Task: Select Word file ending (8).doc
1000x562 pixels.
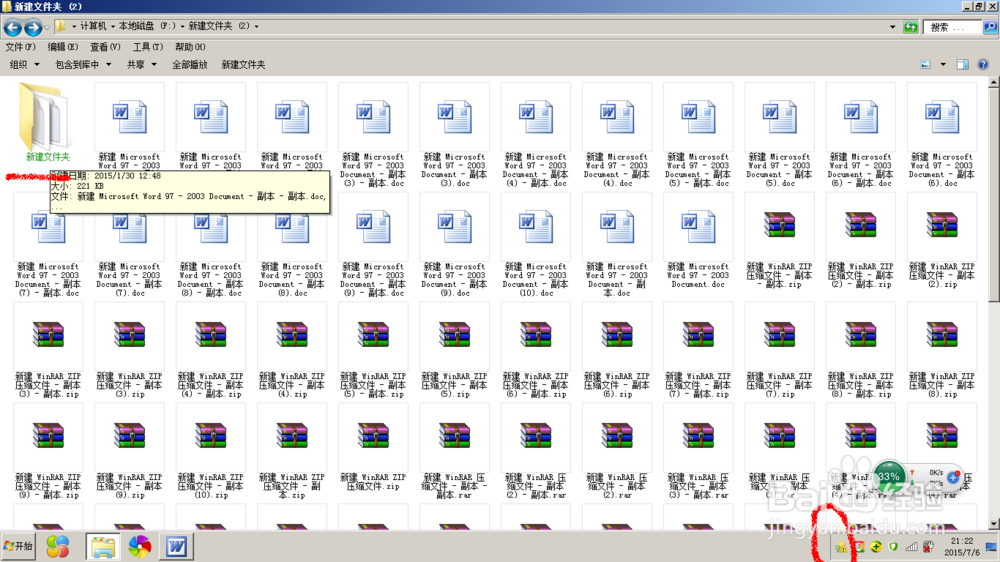Action: [292, 246]
